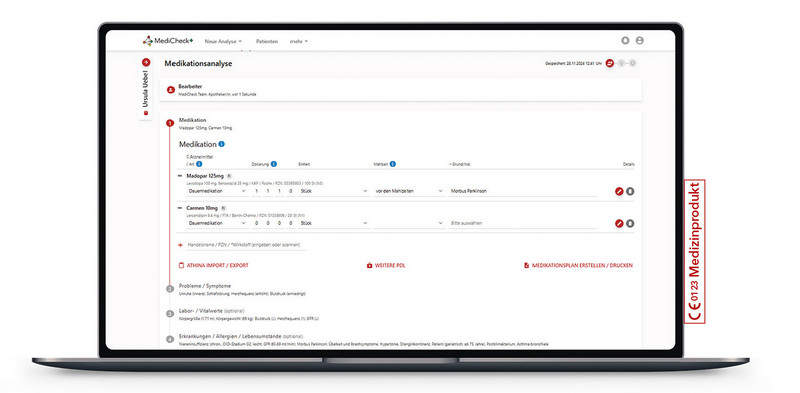Screen dimensions: 800x393
Task: Collapse the Carmen 10mg row with minus
Action: (x=180, y=208)
